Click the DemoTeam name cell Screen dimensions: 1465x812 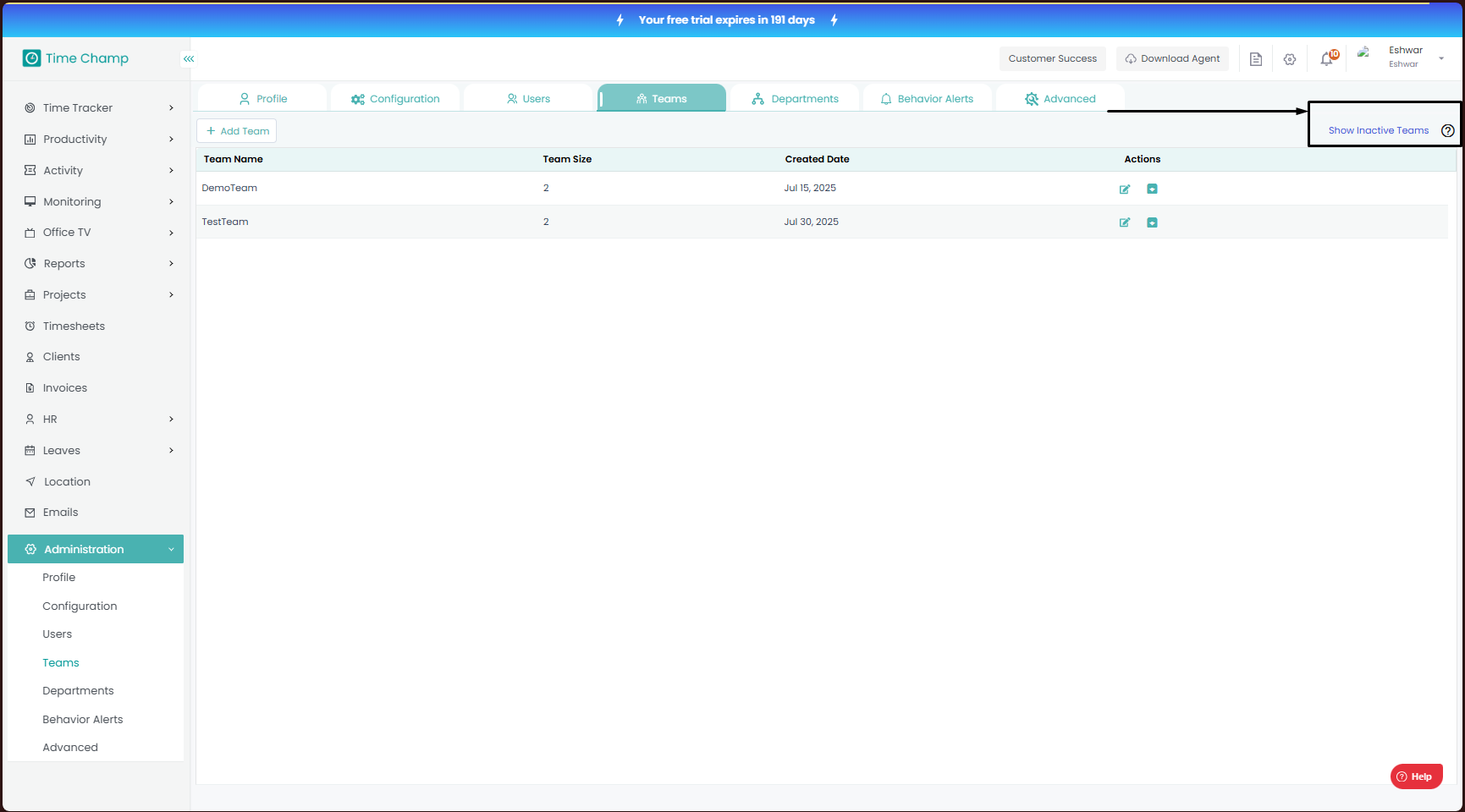click(x=229, y=188)
